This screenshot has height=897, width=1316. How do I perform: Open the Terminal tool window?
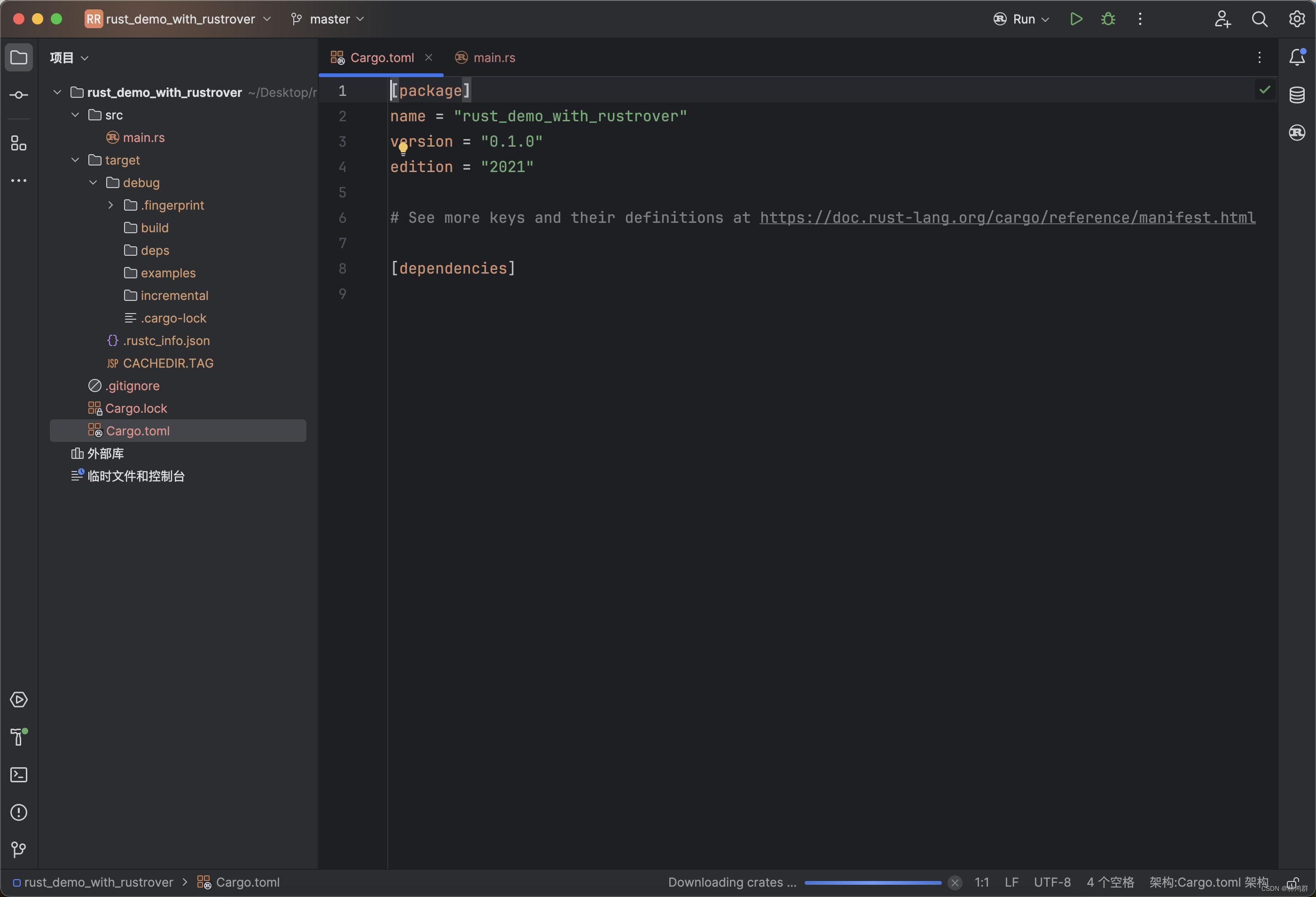pos(19,775)
